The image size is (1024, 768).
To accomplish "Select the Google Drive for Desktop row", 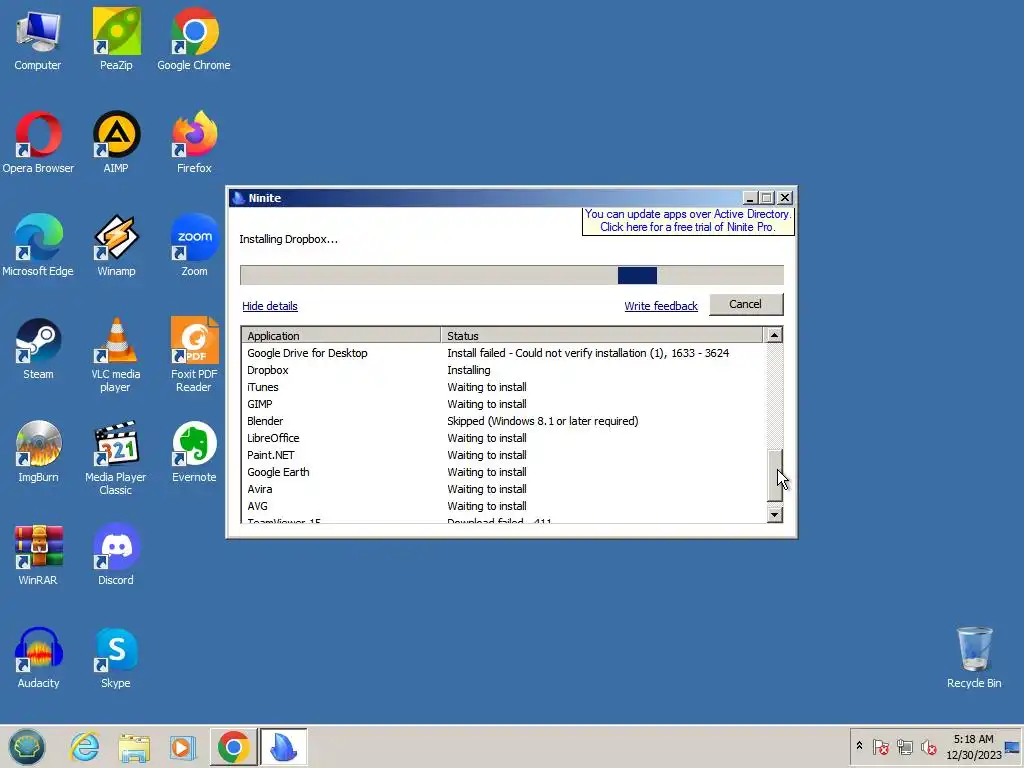I will click(x=503, y=353).
